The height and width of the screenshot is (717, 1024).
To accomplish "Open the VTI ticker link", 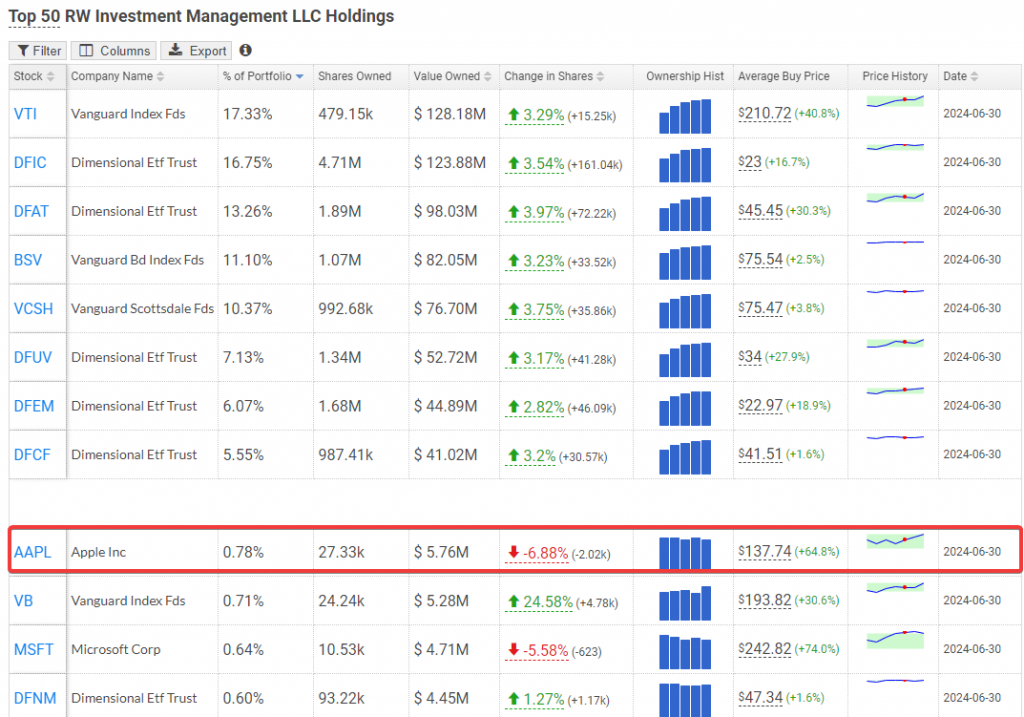I will (x=25, y=114).
